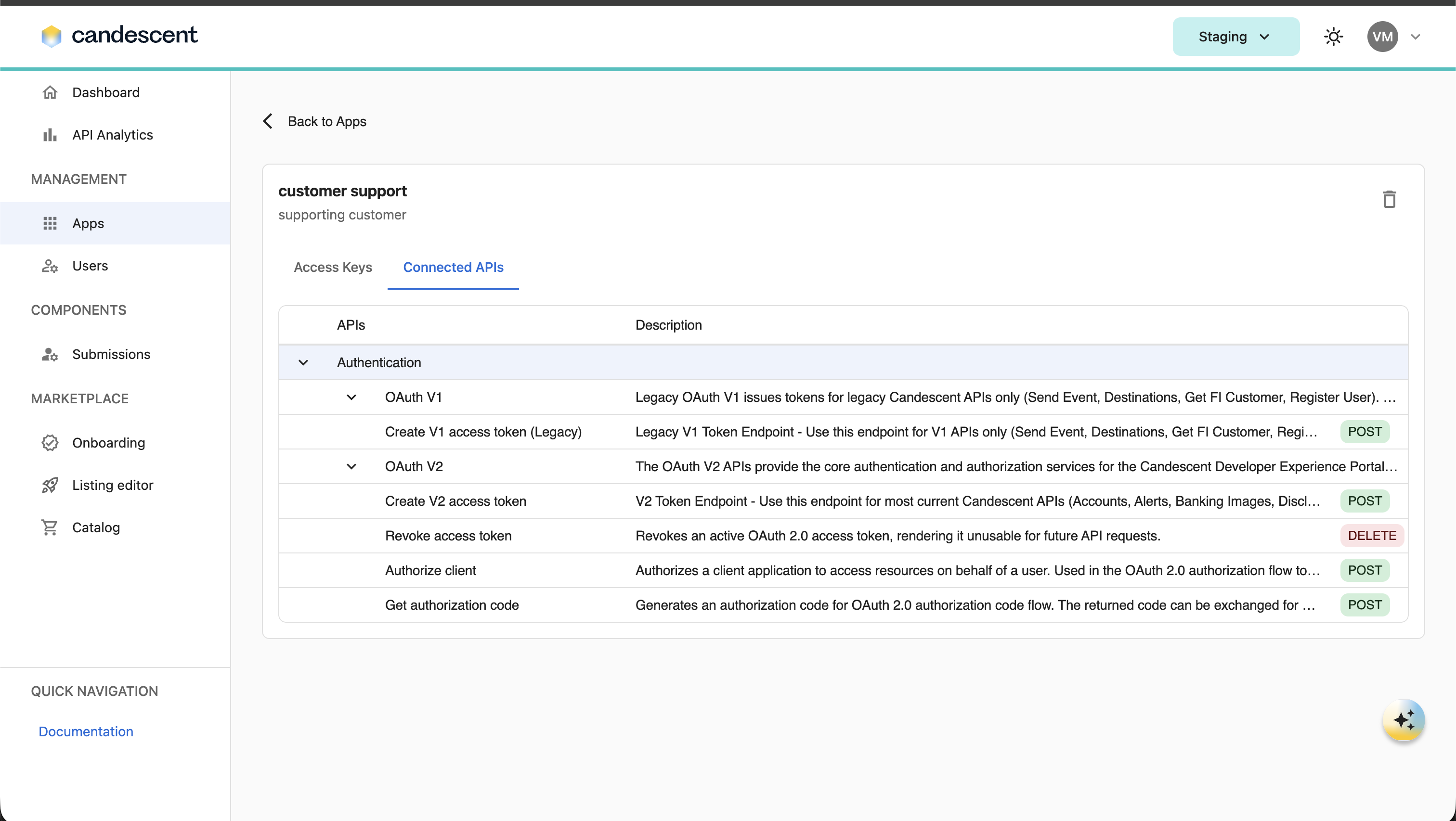Open Dashboard via its home icon
Viewport: 1456px width, 821px height.
pos(50,92)
